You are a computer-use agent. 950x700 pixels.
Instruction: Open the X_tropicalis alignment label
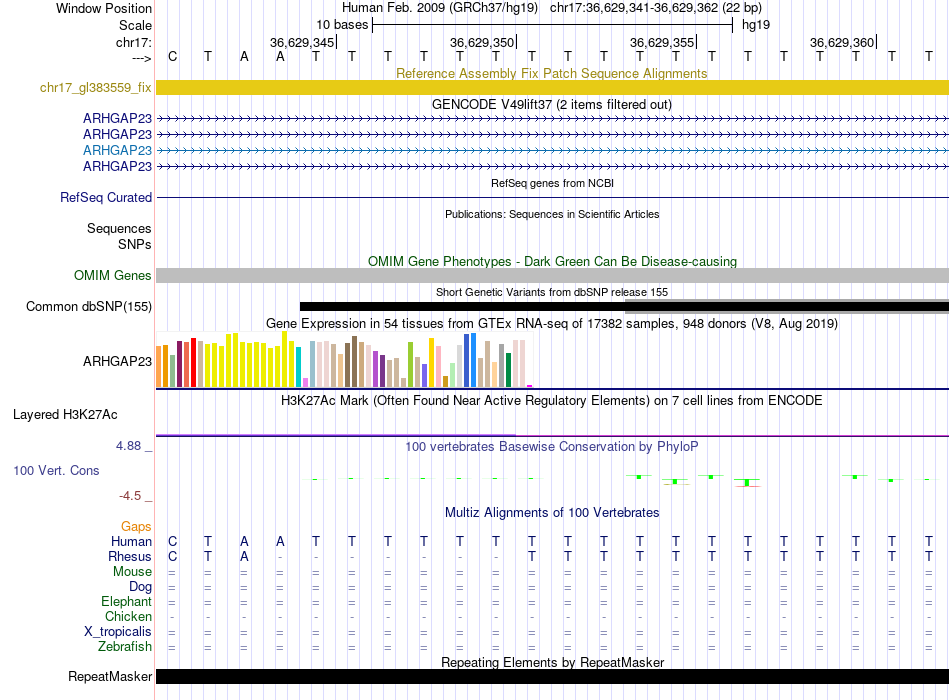click(x=118, y=632)
